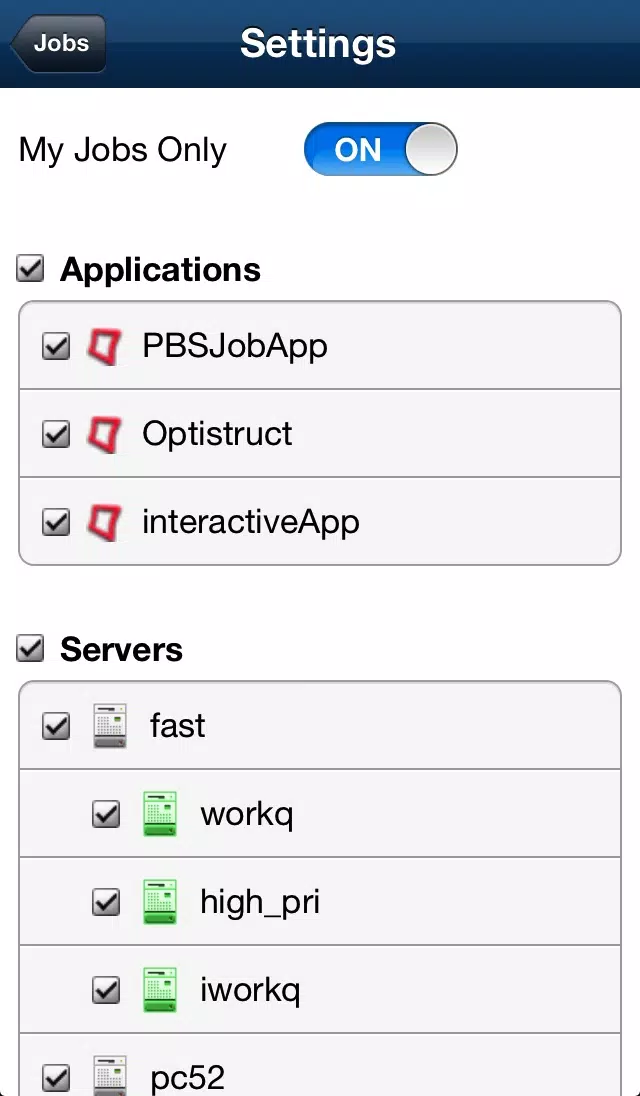Uncheck the high_pri queue checkbox
Image resolution: width=640 pixels, height=1096 pixels.
coord(106,902)
